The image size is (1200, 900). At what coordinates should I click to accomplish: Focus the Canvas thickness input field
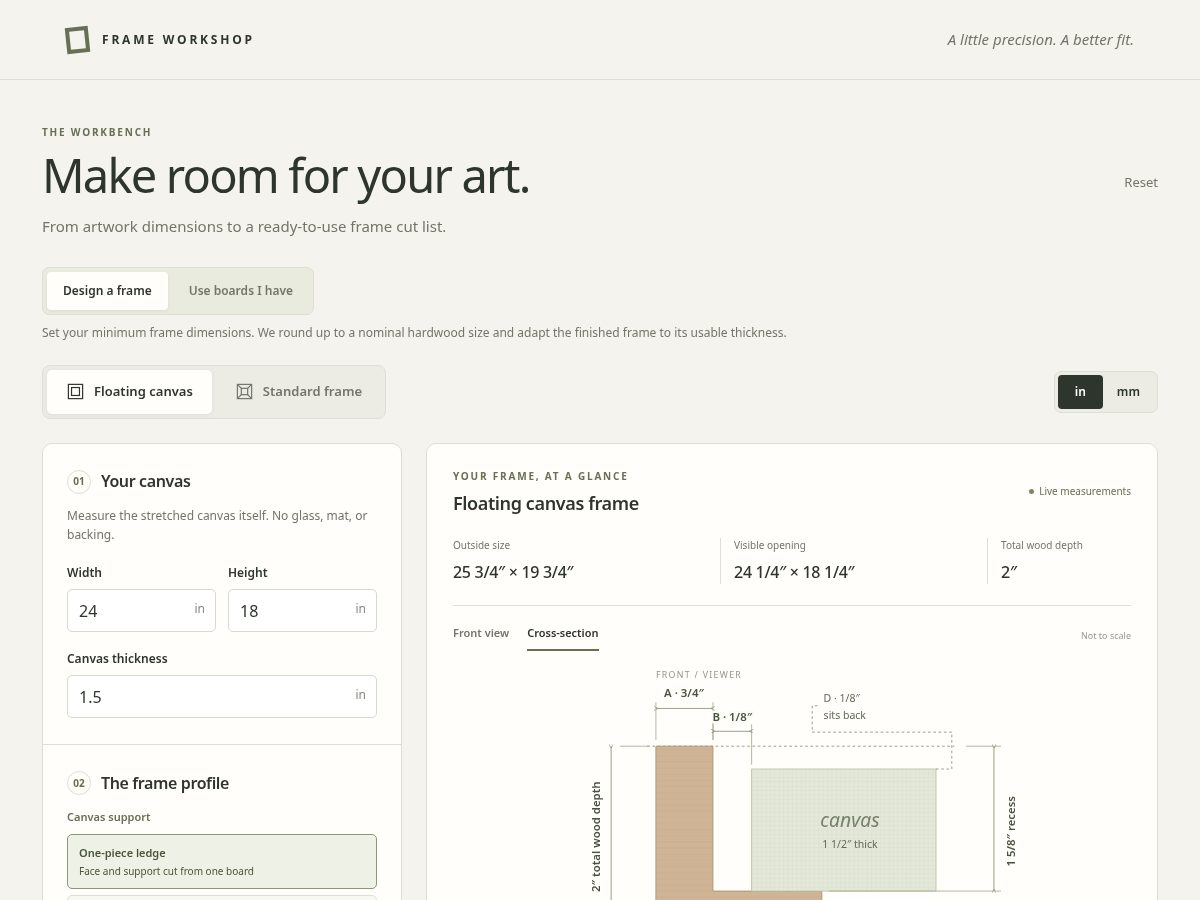(222, 696)
